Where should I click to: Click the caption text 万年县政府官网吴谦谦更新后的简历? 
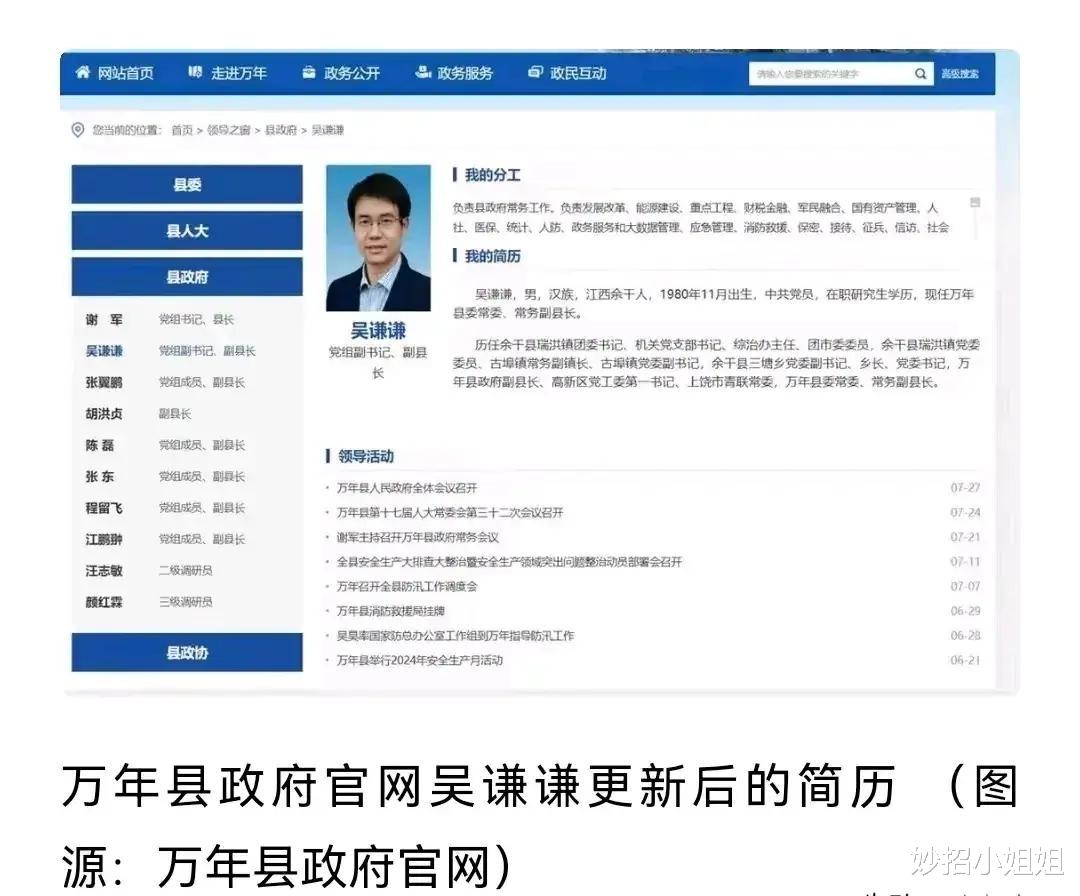click(x=479, y=786)
